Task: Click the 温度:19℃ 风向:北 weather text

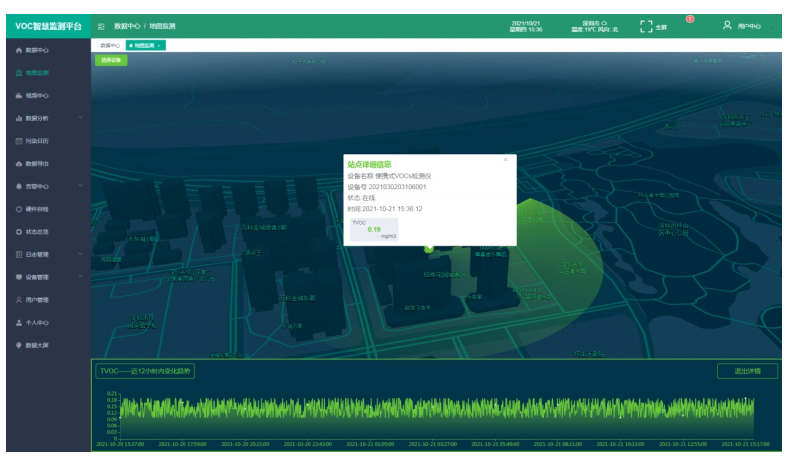Action: (x=594, y=30)
